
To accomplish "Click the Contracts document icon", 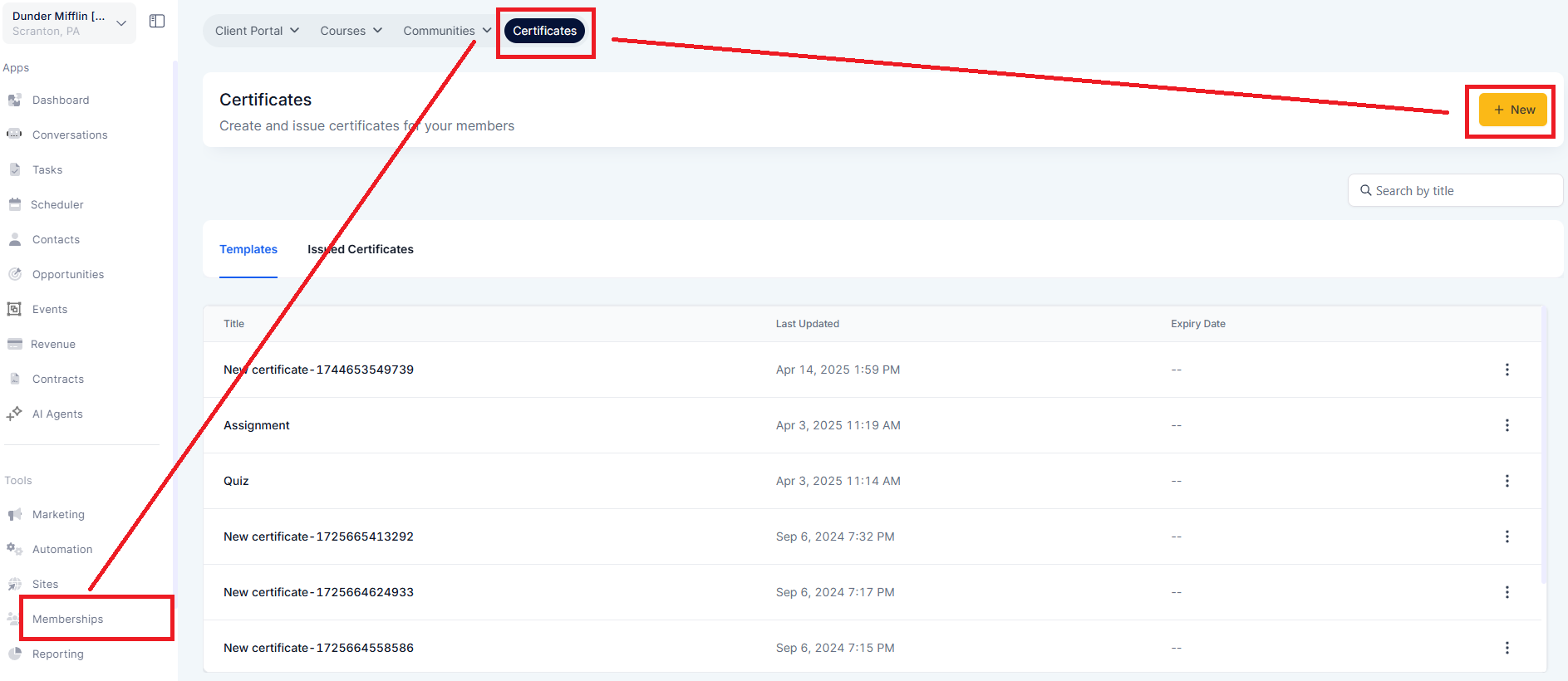I will [15, 379].
